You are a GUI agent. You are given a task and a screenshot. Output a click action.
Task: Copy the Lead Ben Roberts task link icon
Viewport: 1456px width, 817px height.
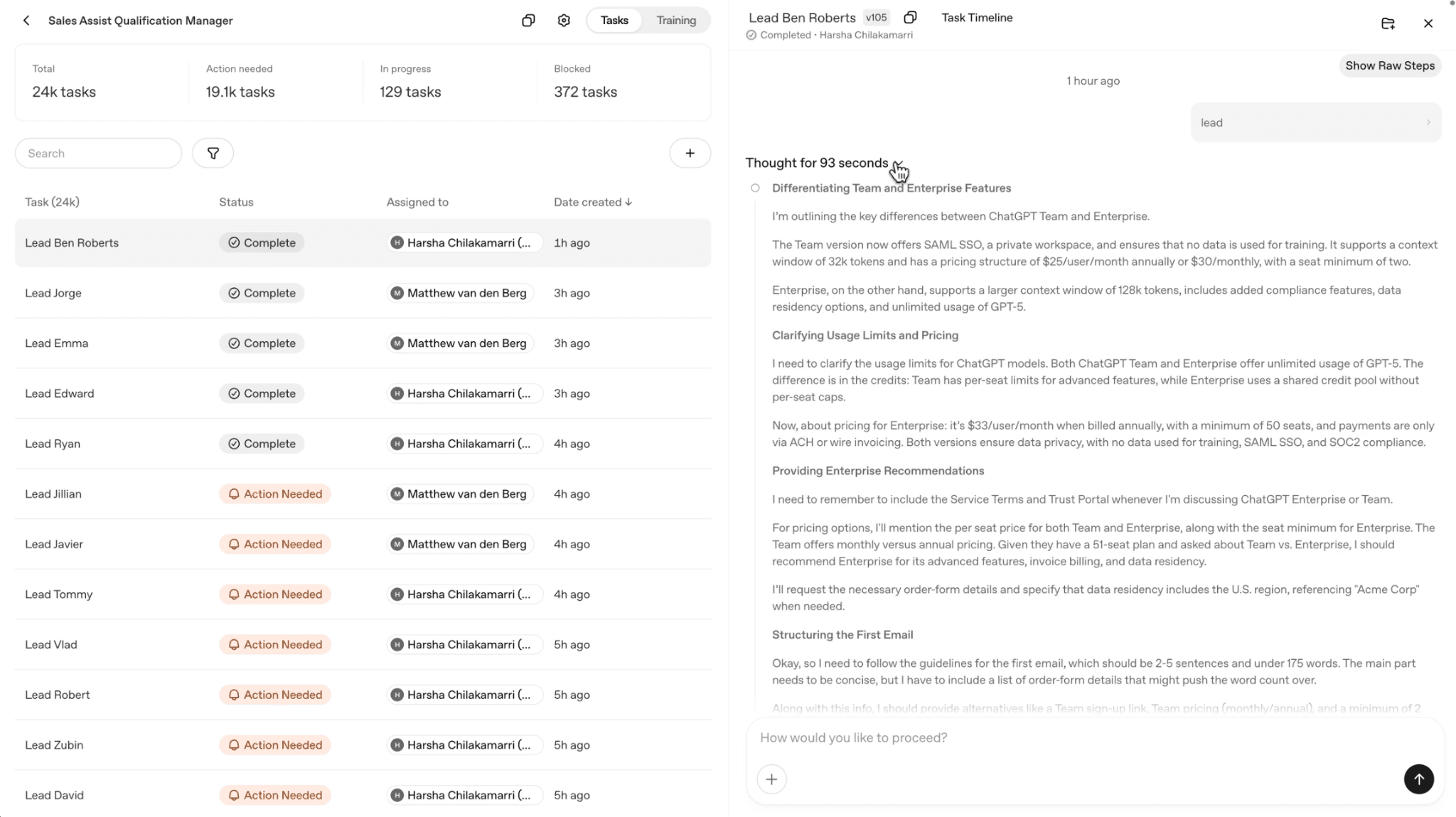(910, 18)
